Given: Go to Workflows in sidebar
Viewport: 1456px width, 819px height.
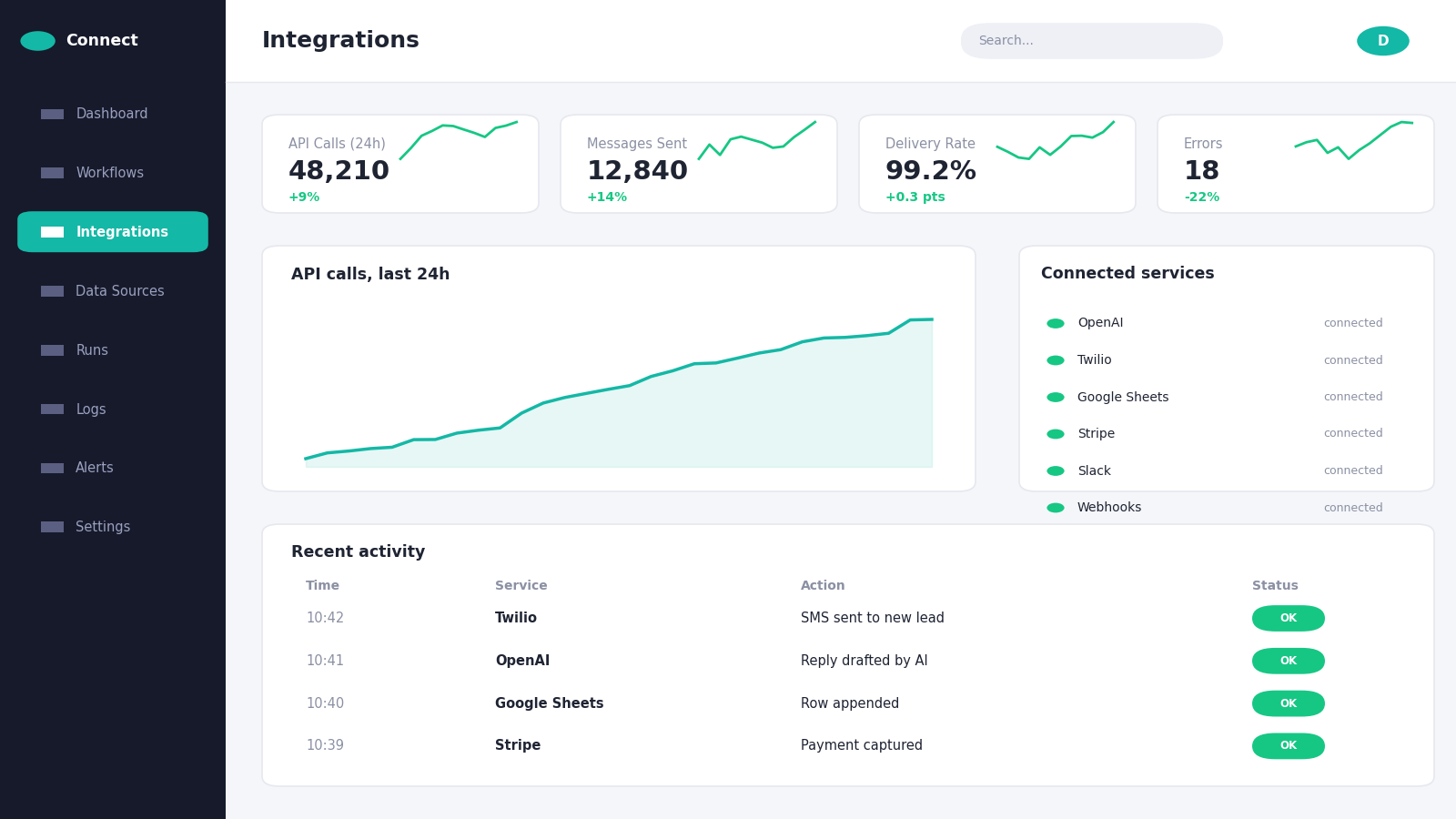Looking at the screenshot, I should (x=113, y=173).
